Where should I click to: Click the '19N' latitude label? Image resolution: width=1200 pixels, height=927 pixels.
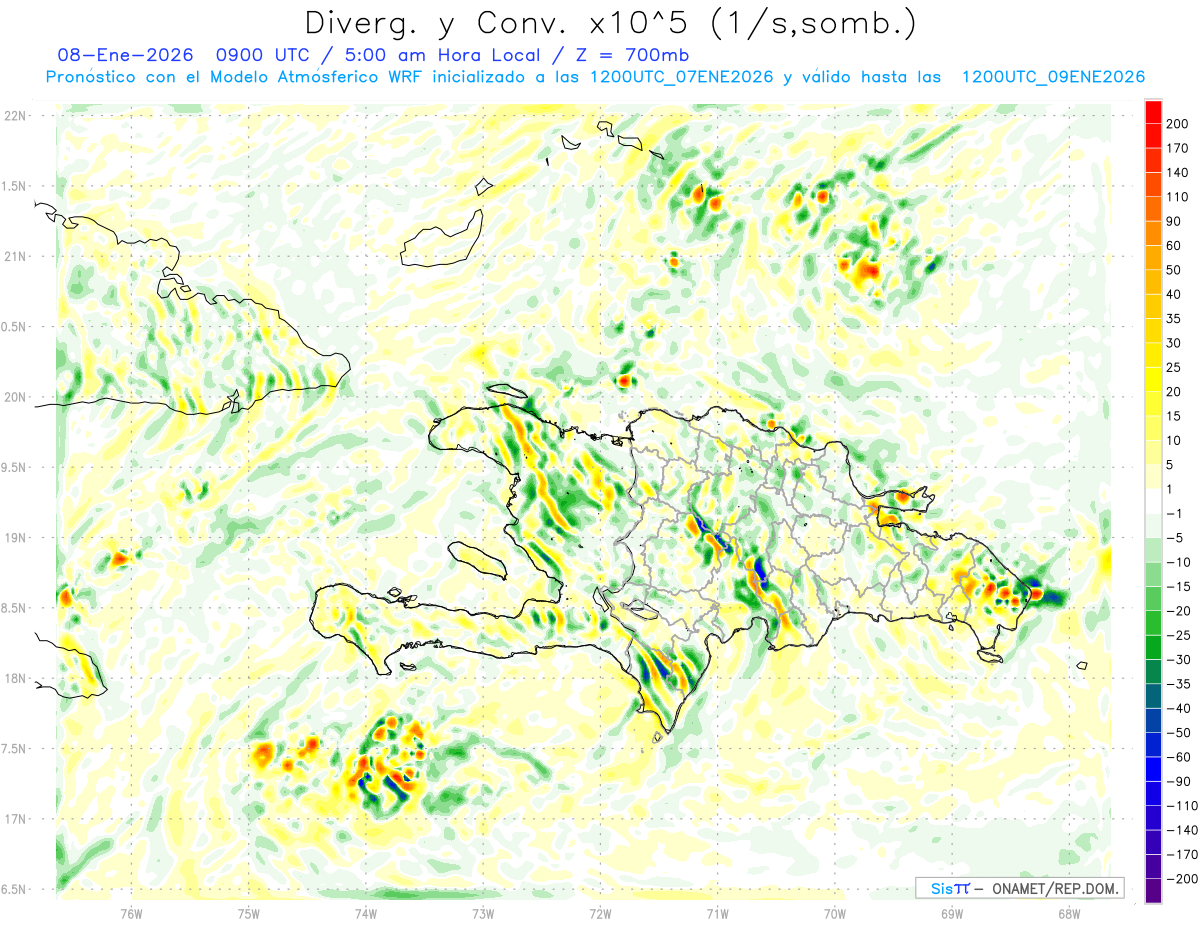pyautogui.click(x=15, y=538)
